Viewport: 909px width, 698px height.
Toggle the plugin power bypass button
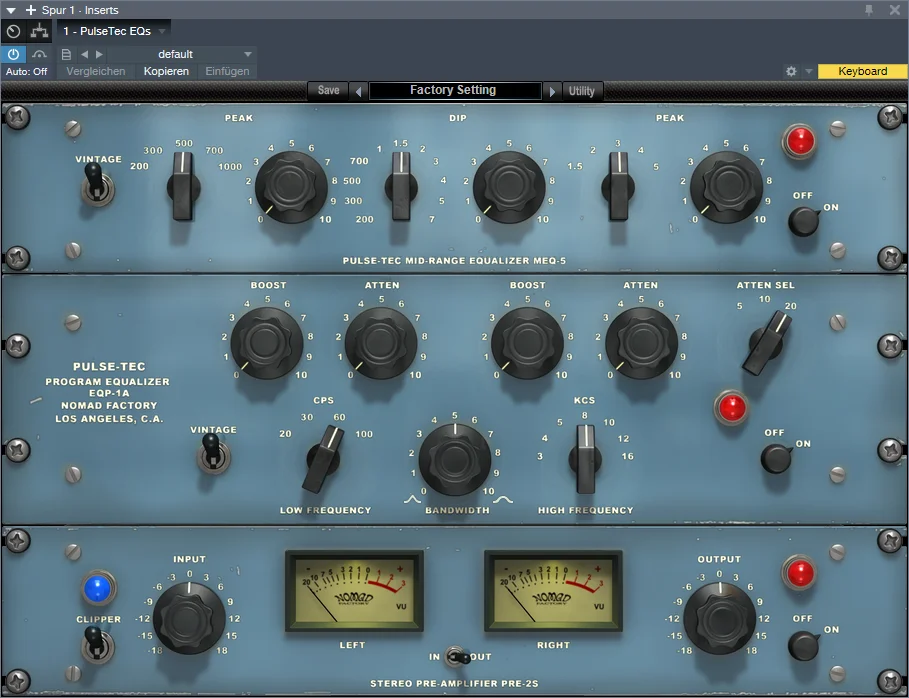tap(13, 54)
